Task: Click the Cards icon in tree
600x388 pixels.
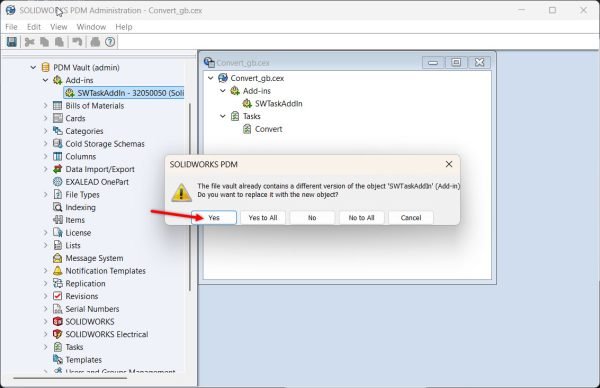Action: [x=57, y=118]
